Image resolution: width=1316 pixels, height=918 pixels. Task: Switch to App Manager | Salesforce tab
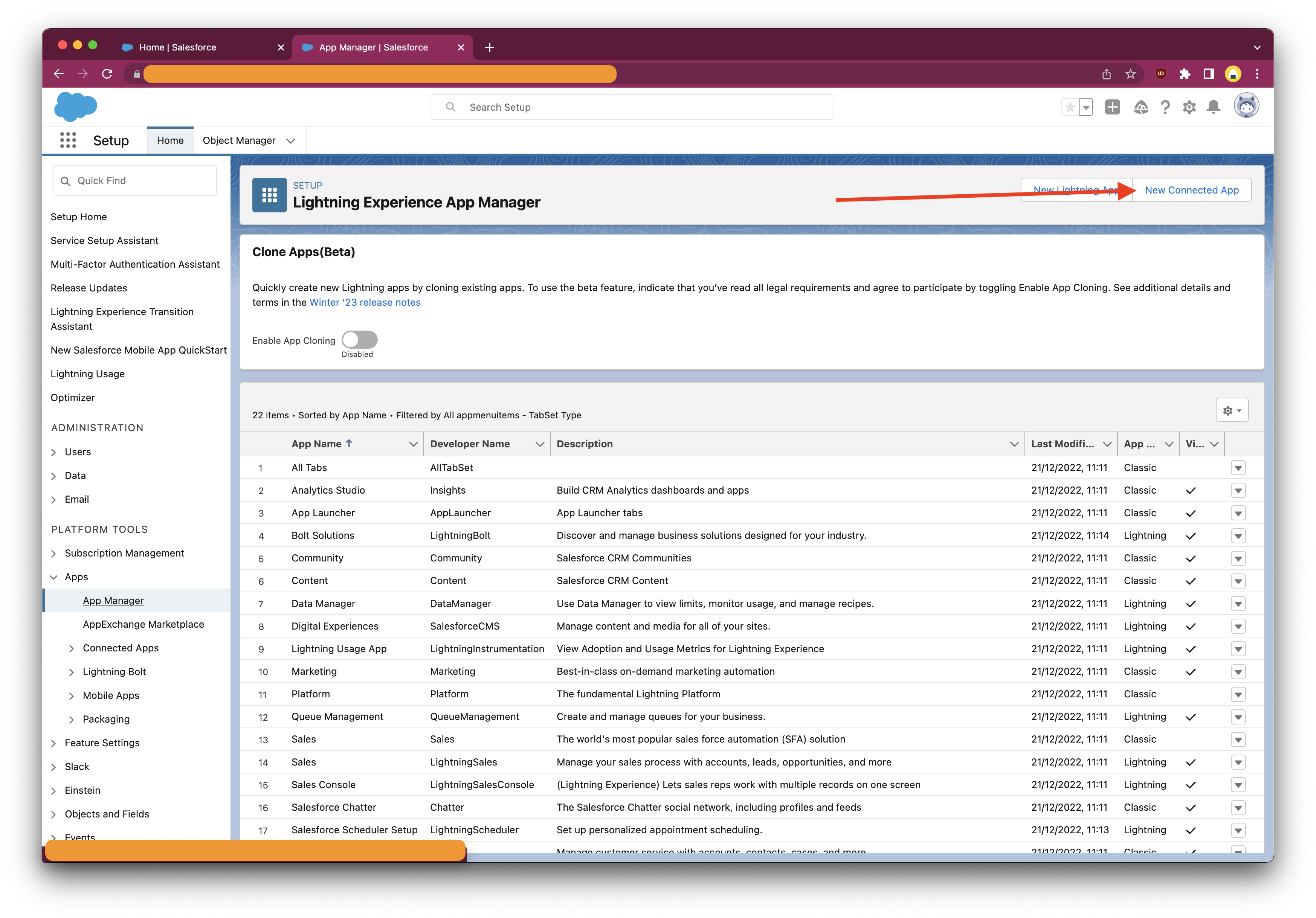tap(383, 47)
